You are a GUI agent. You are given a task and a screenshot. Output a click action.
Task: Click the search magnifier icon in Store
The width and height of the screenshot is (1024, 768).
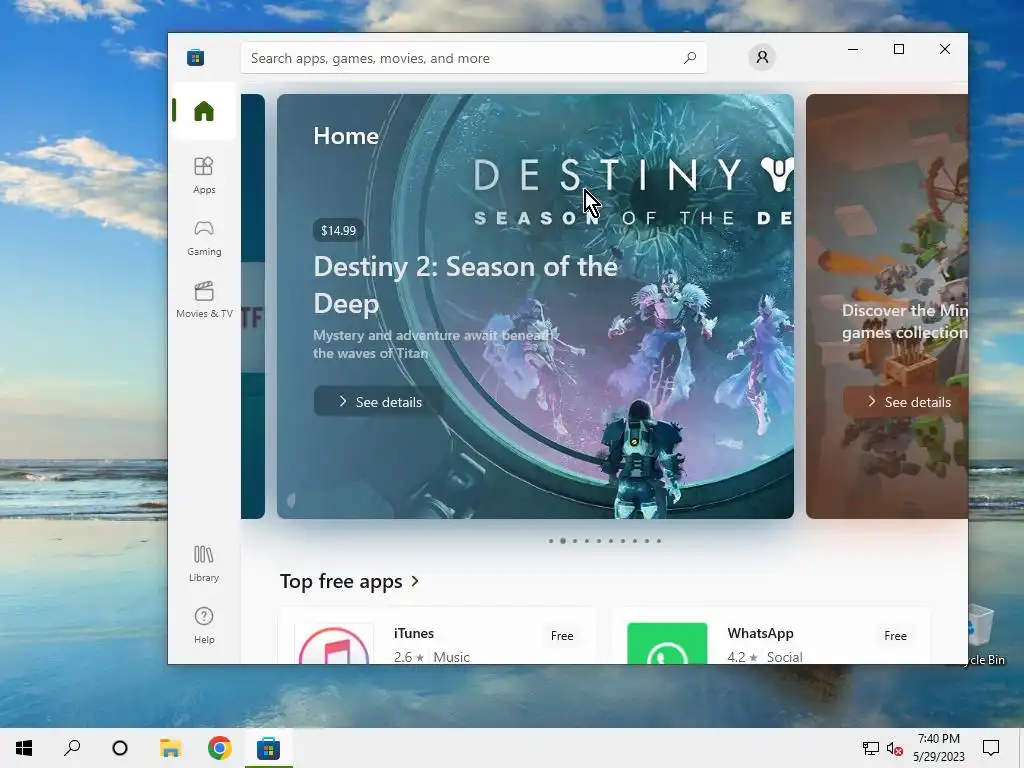[690, 58]
